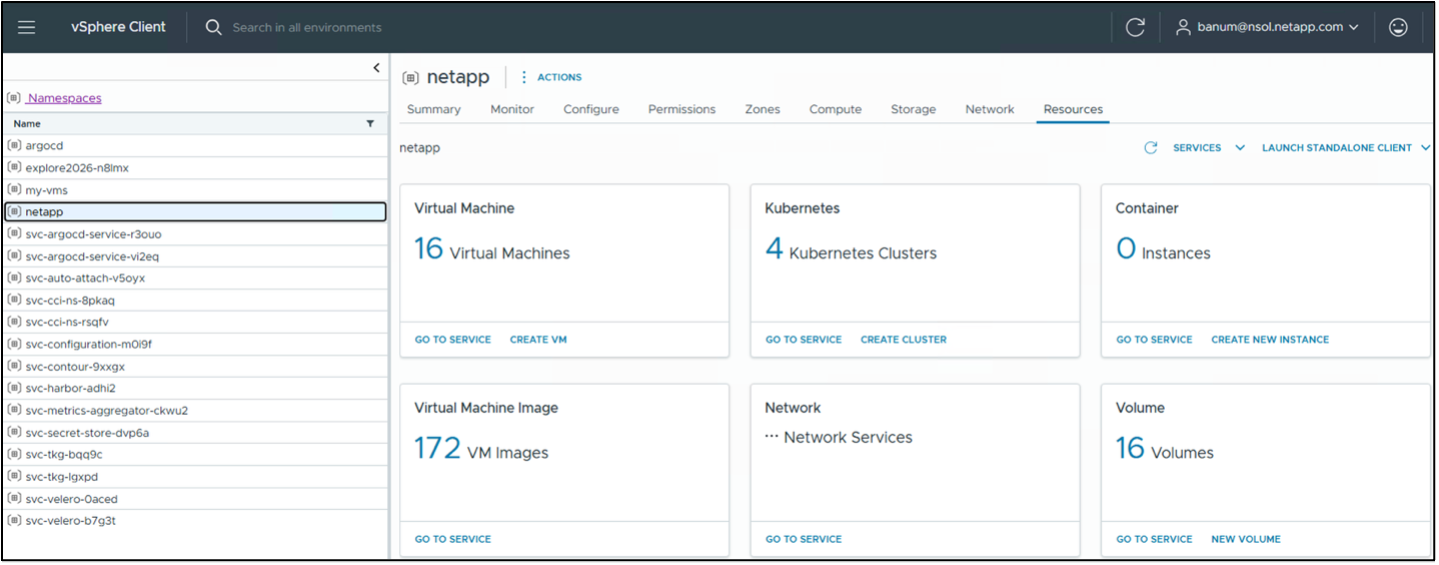
Task: Open the Permissions tab
Action: click(x=682, y=109)
